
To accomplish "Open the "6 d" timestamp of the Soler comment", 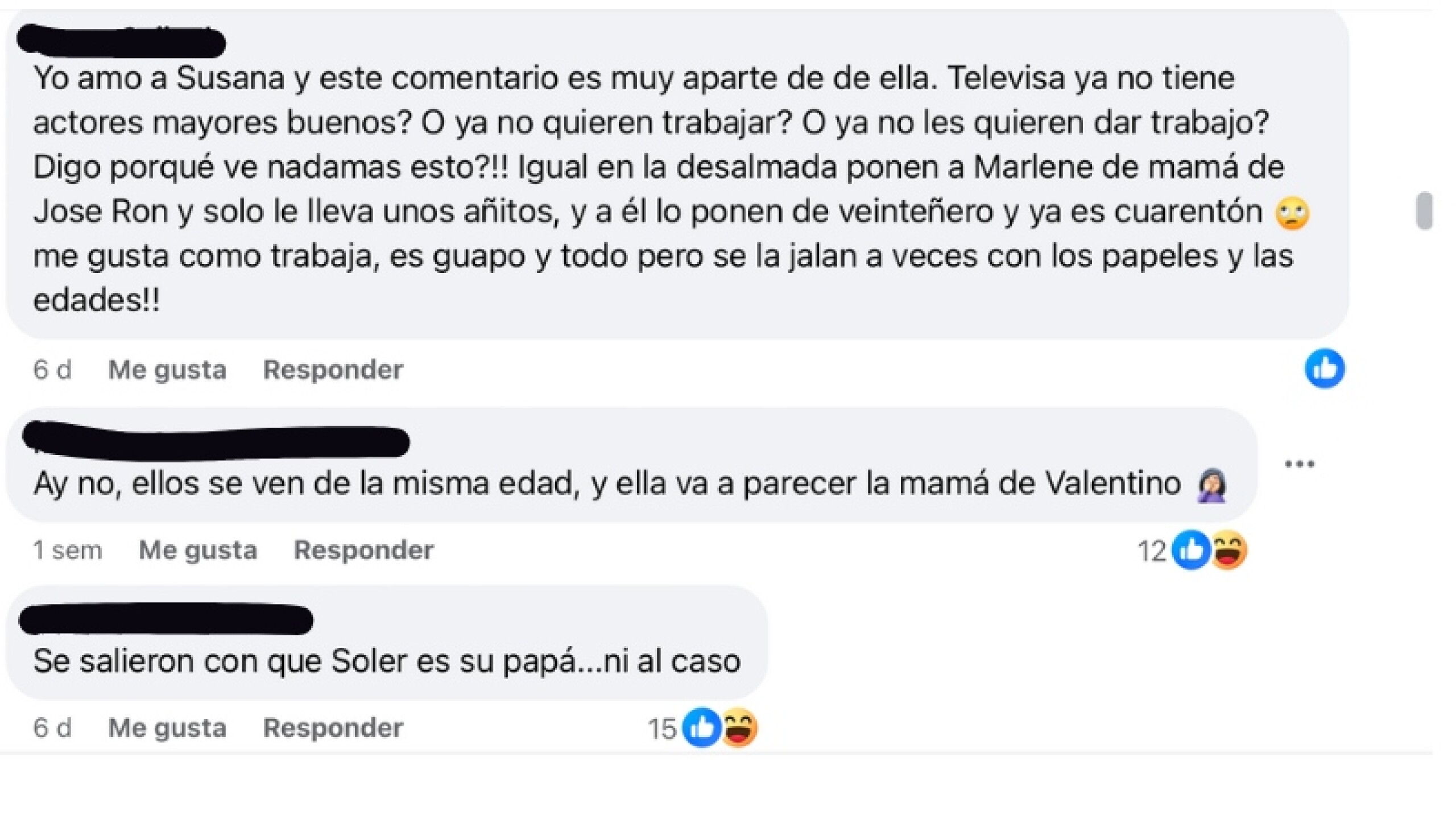I will point(52,727).
